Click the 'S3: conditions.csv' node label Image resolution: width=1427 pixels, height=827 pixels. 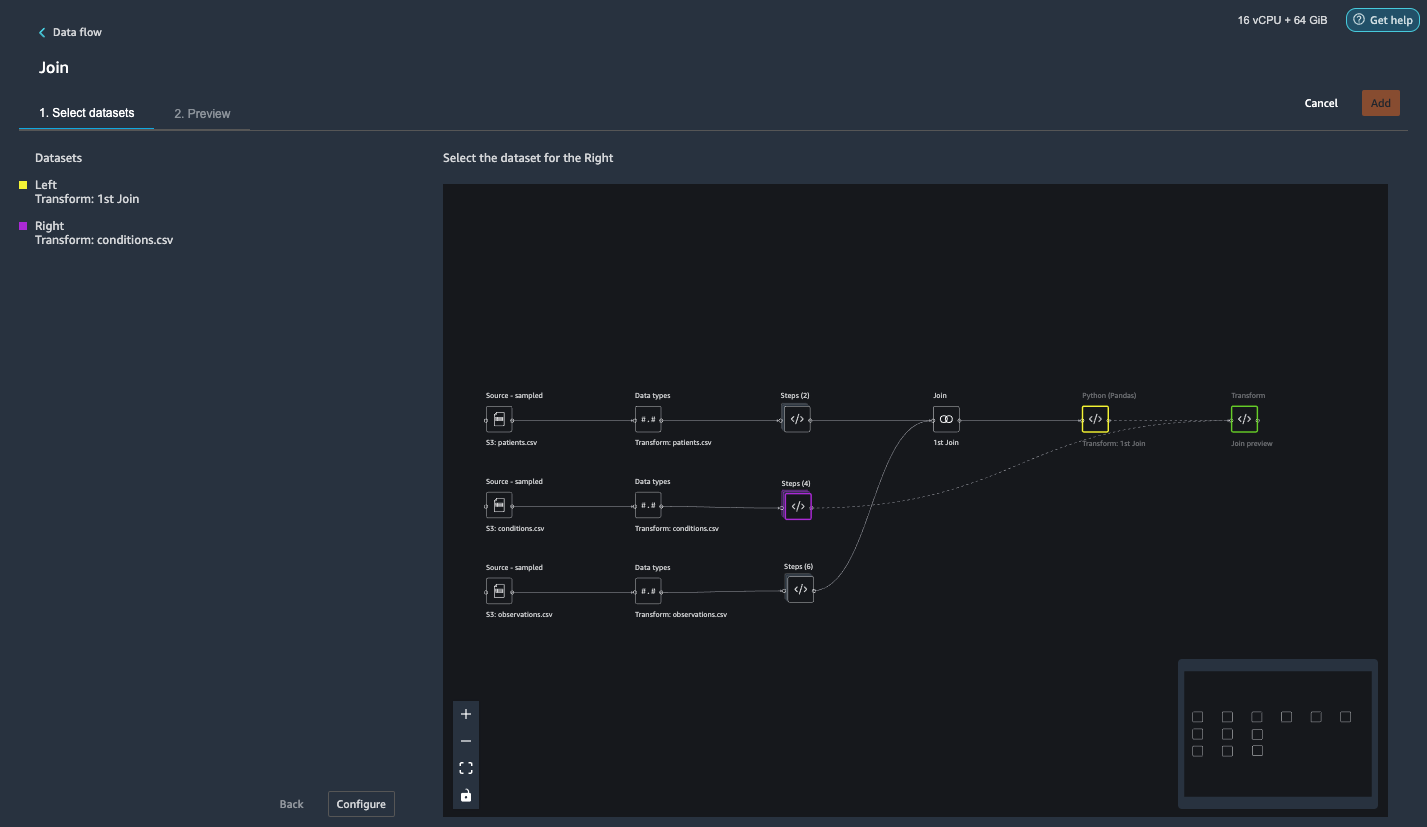coord(515,529)
